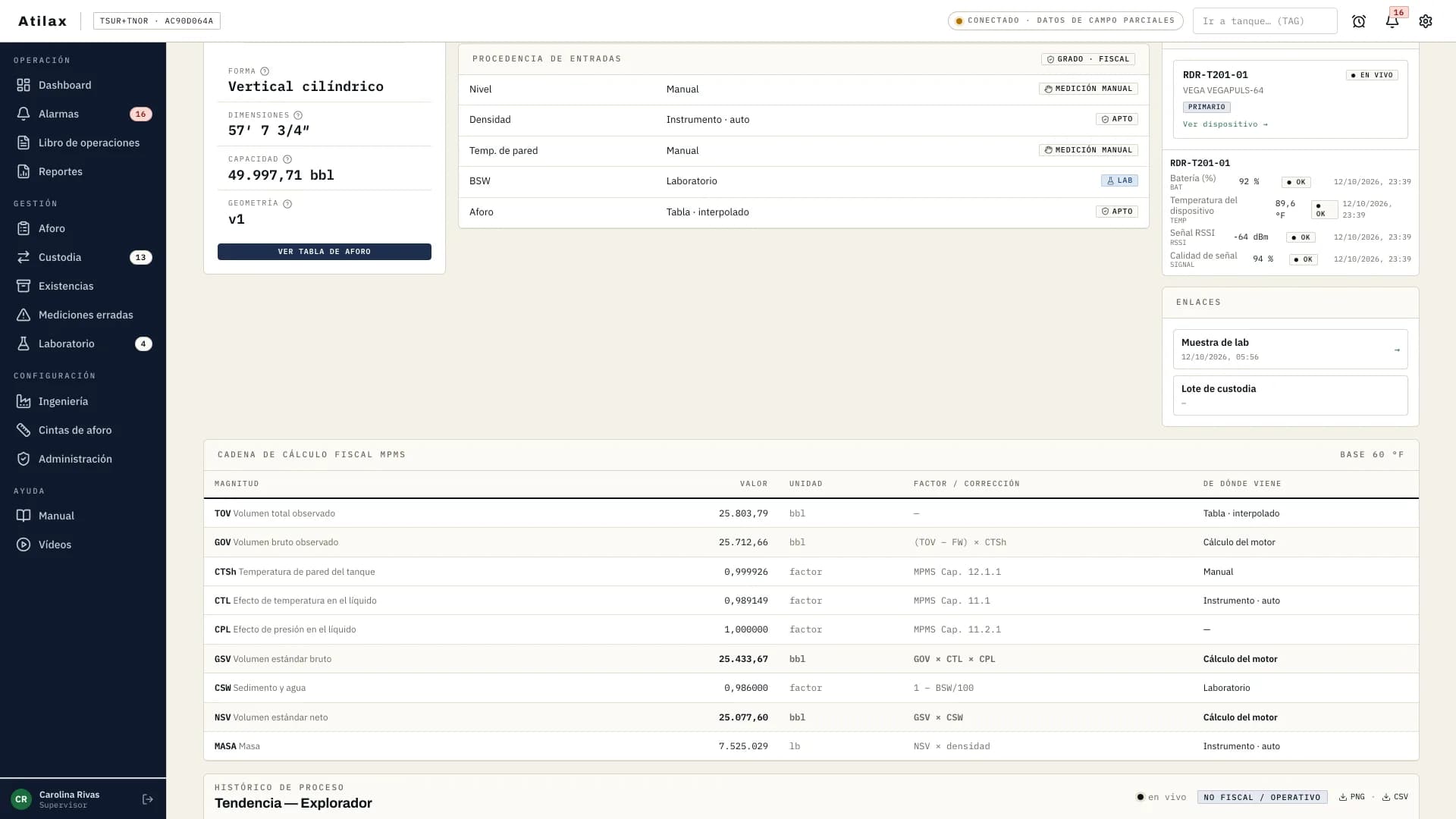The height and width of the screenshot is (819, 1456).
Task: Follow the 'Ver dispositivo' link
Action: click(1225, 124)
